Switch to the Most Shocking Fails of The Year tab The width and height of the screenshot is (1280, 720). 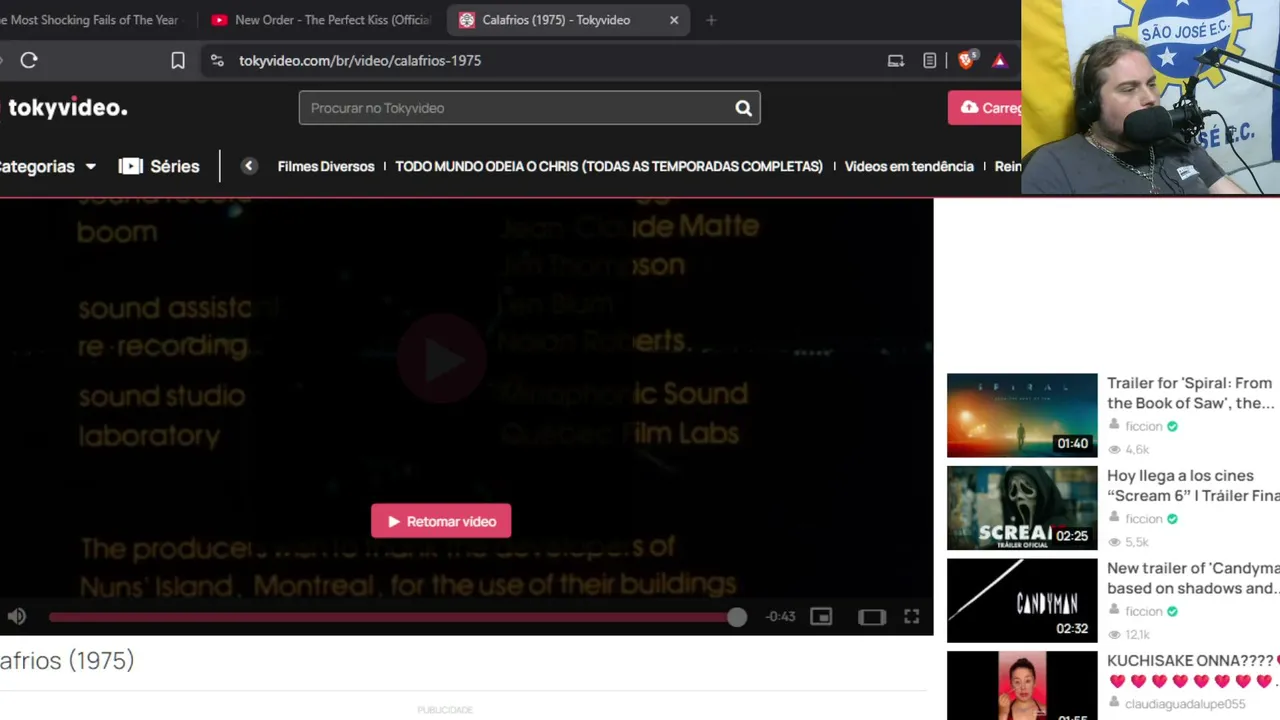click(x=92, y=20)
